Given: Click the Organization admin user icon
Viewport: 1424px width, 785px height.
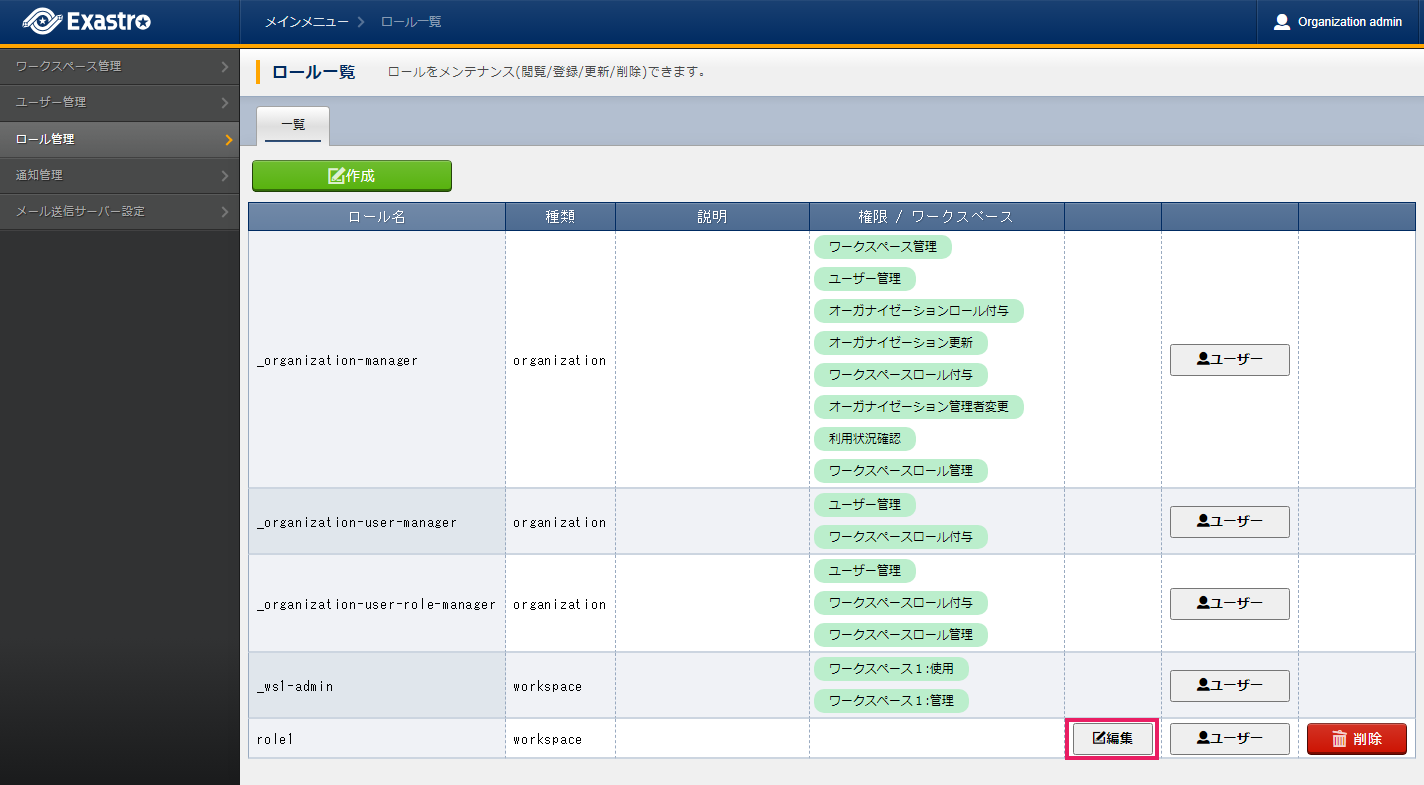Looking at the screenshot, I should pos(1281,22).
